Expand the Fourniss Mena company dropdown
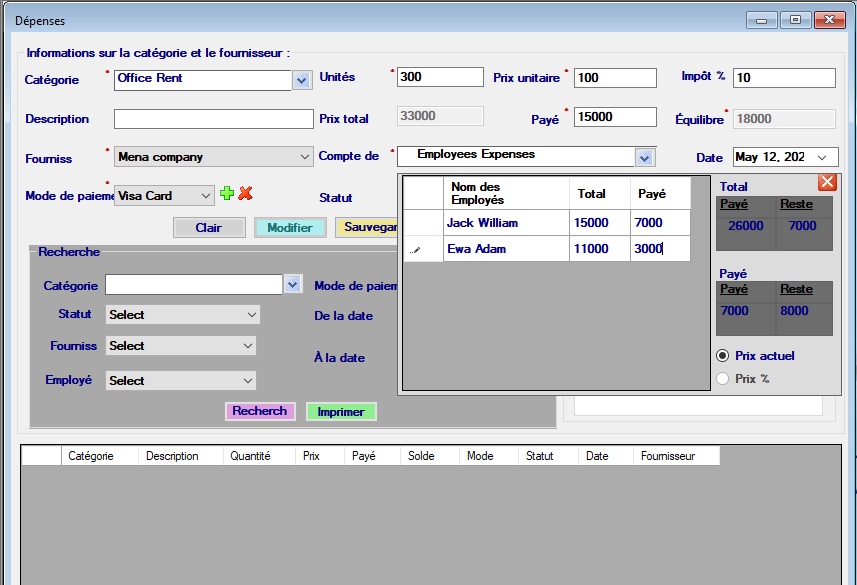Screen dimensions: 857x585 pos(305,157)
